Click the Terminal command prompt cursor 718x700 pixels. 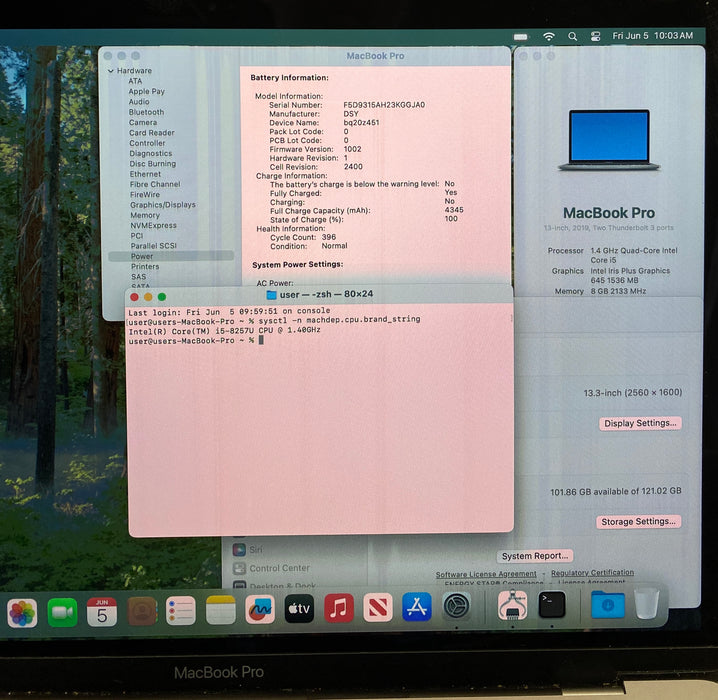pyautogui.click(x=261, y=340)
